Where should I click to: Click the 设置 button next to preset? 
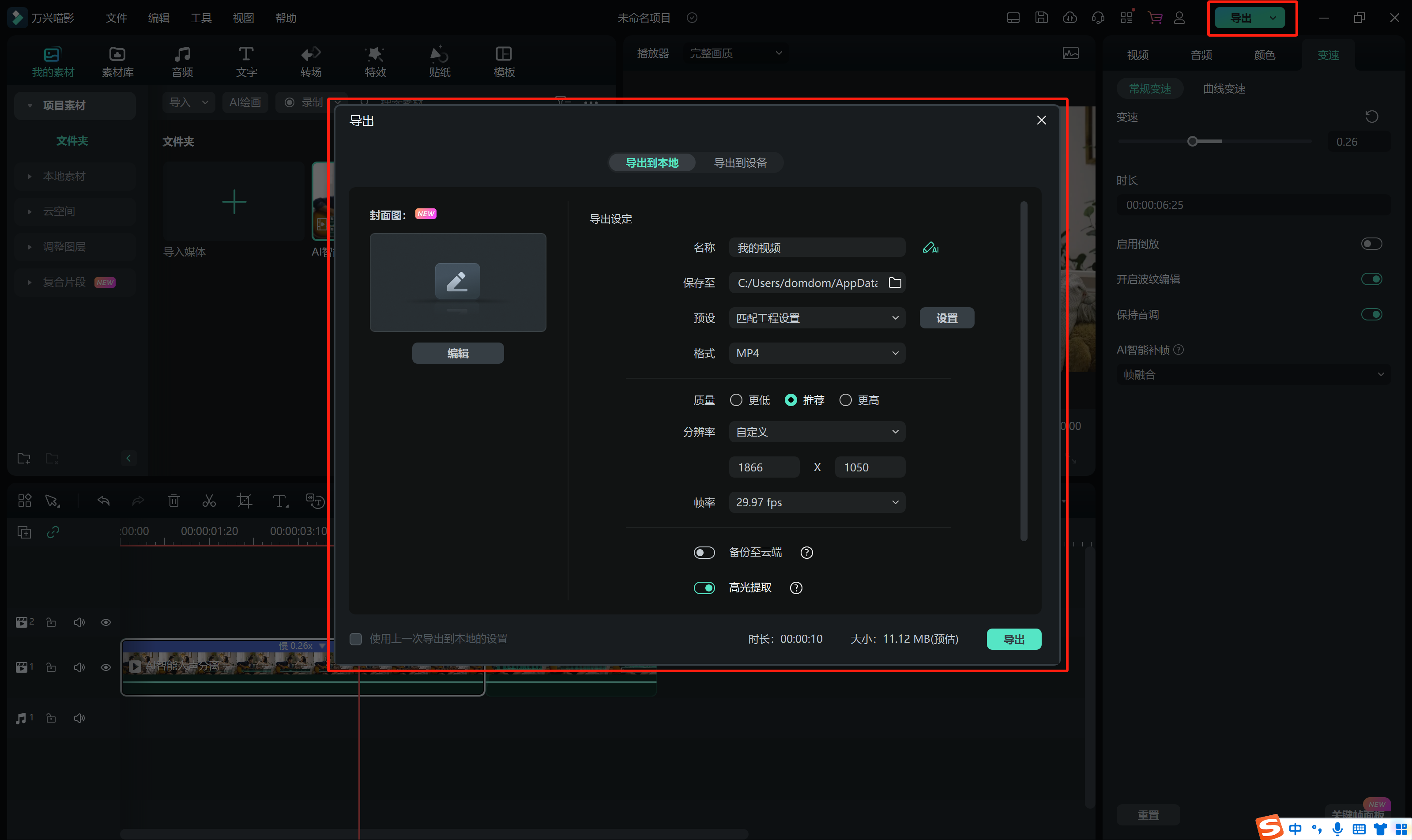946,318
